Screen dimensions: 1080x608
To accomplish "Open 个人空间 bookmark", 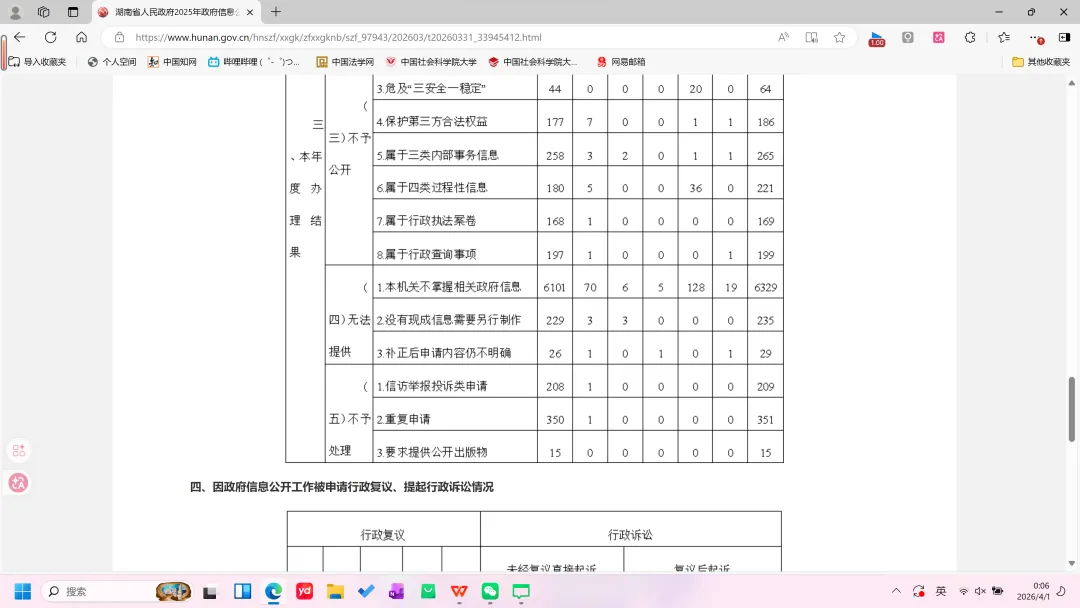I will [x=112, y=61].
